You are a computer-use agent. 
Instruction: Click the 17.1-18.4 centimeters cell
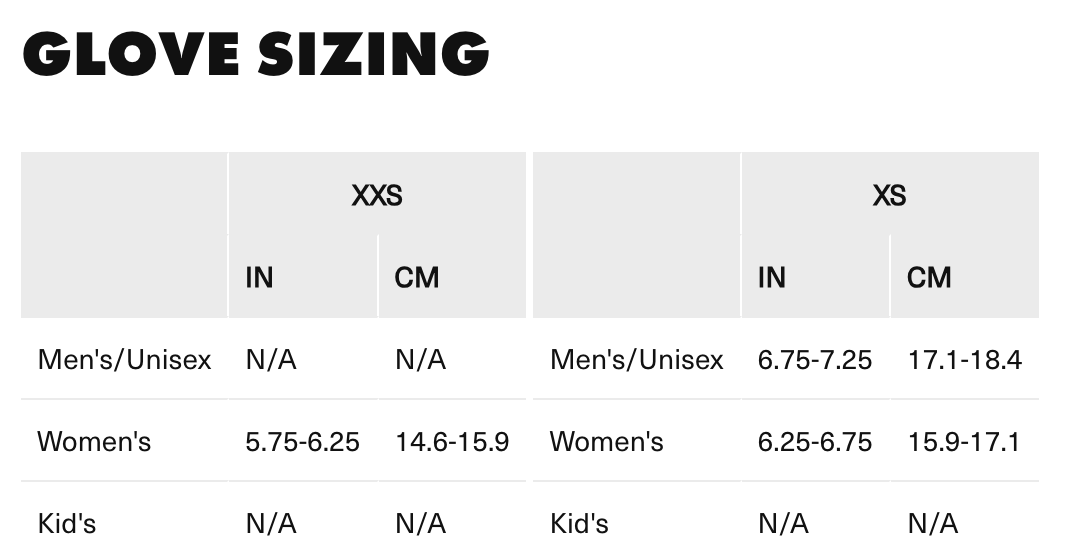(965, 360)
